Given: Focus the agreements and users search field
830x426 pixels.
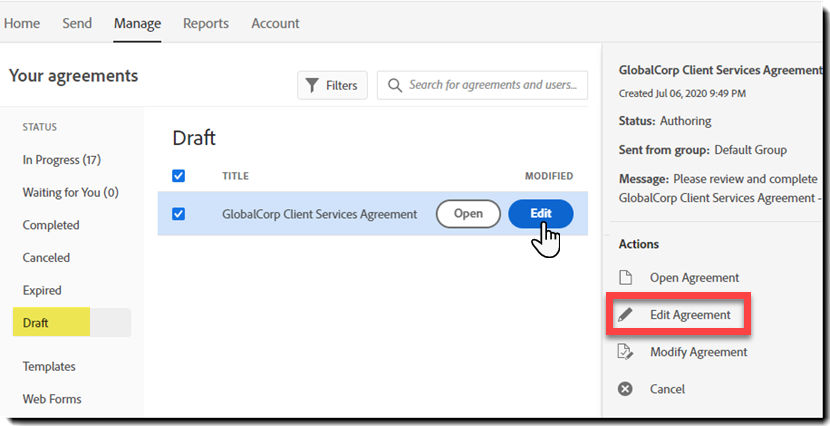Looking at the screenshot, I should tap(482, 85).
